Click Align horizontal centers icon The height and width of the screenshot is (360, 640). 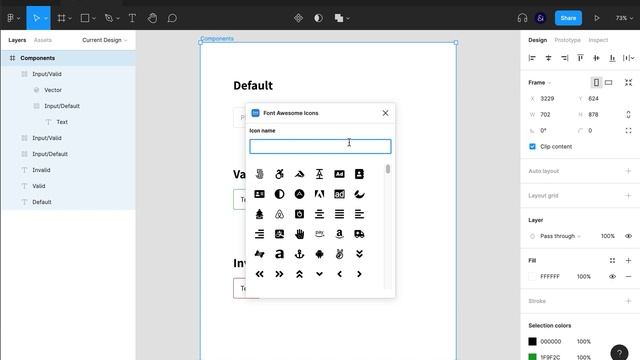548,58
